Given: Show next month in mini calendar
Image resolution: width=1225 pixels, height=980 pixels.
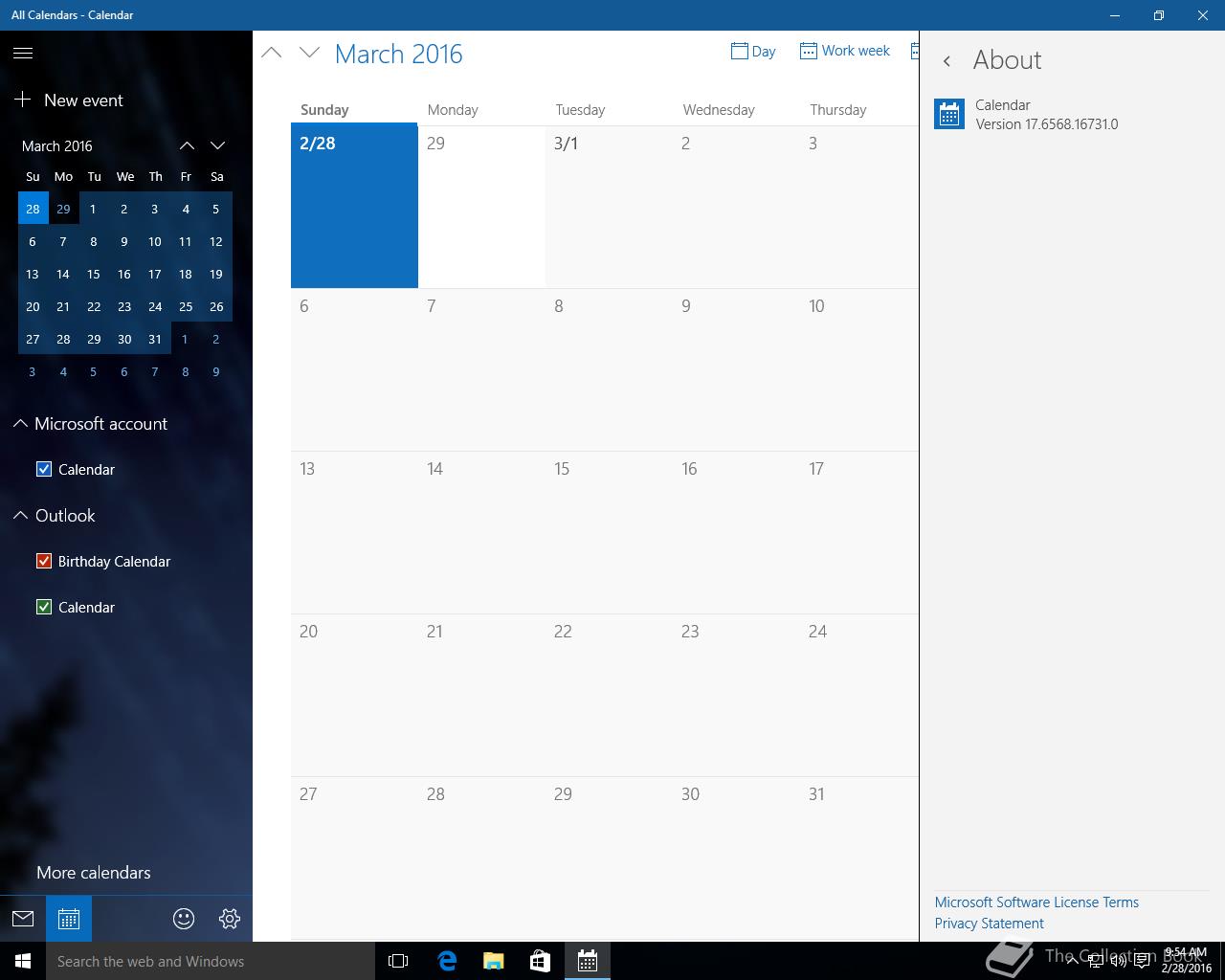Looking at the screenshot, I should [218, 145].
